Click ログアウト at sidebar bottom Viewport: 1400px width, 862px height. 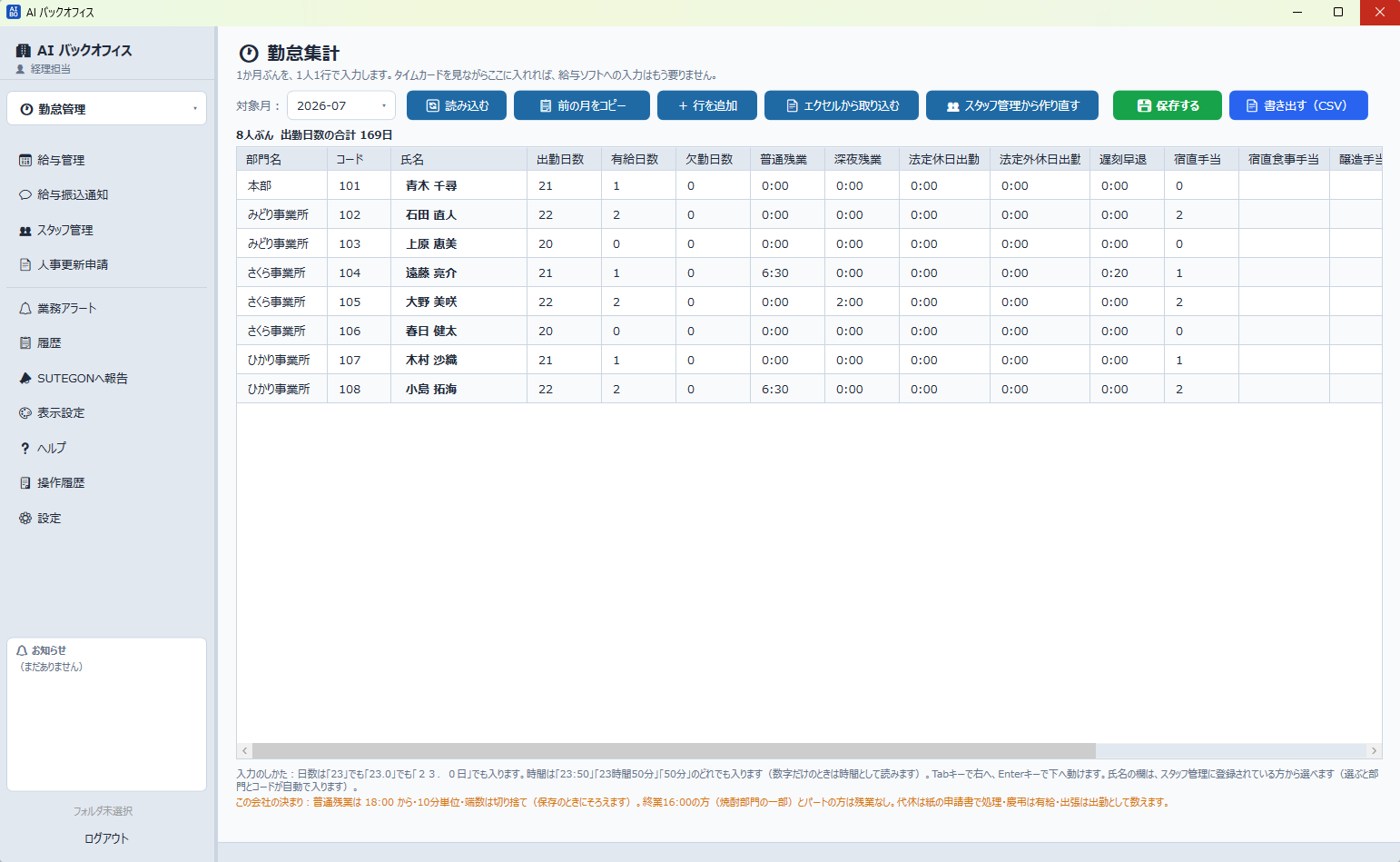(x=107, y=838)
